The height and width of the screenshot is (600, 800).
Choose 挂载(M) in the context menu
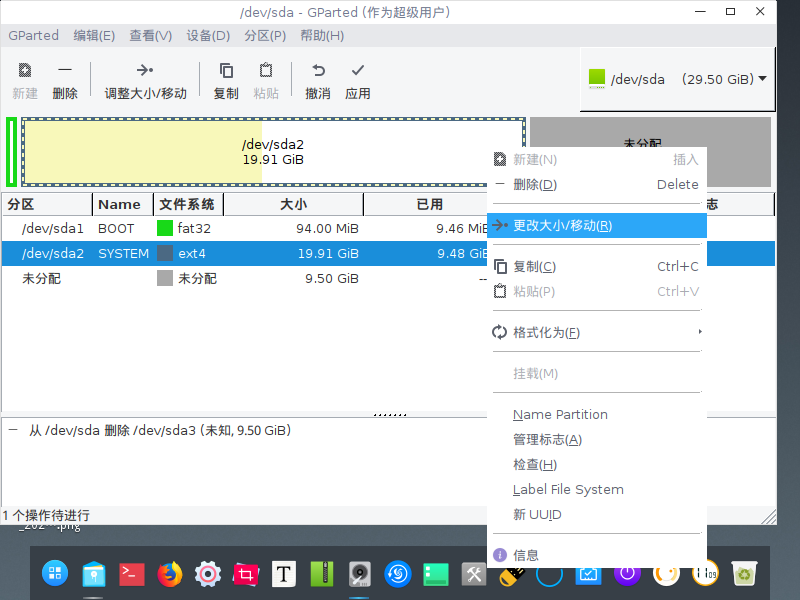click(597, 374)
